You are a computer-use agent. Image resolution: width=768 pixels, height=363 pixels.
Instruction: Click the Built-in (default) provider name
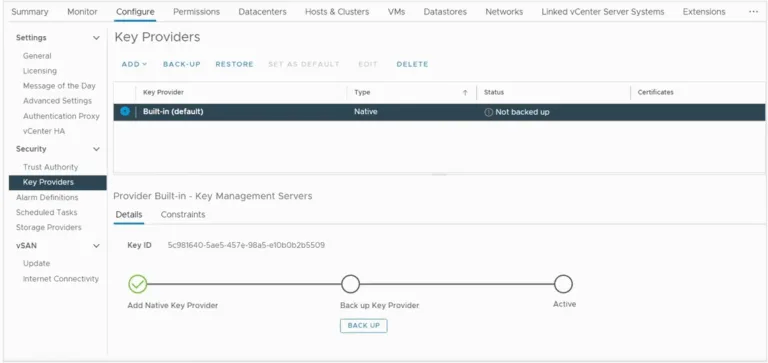173,112
